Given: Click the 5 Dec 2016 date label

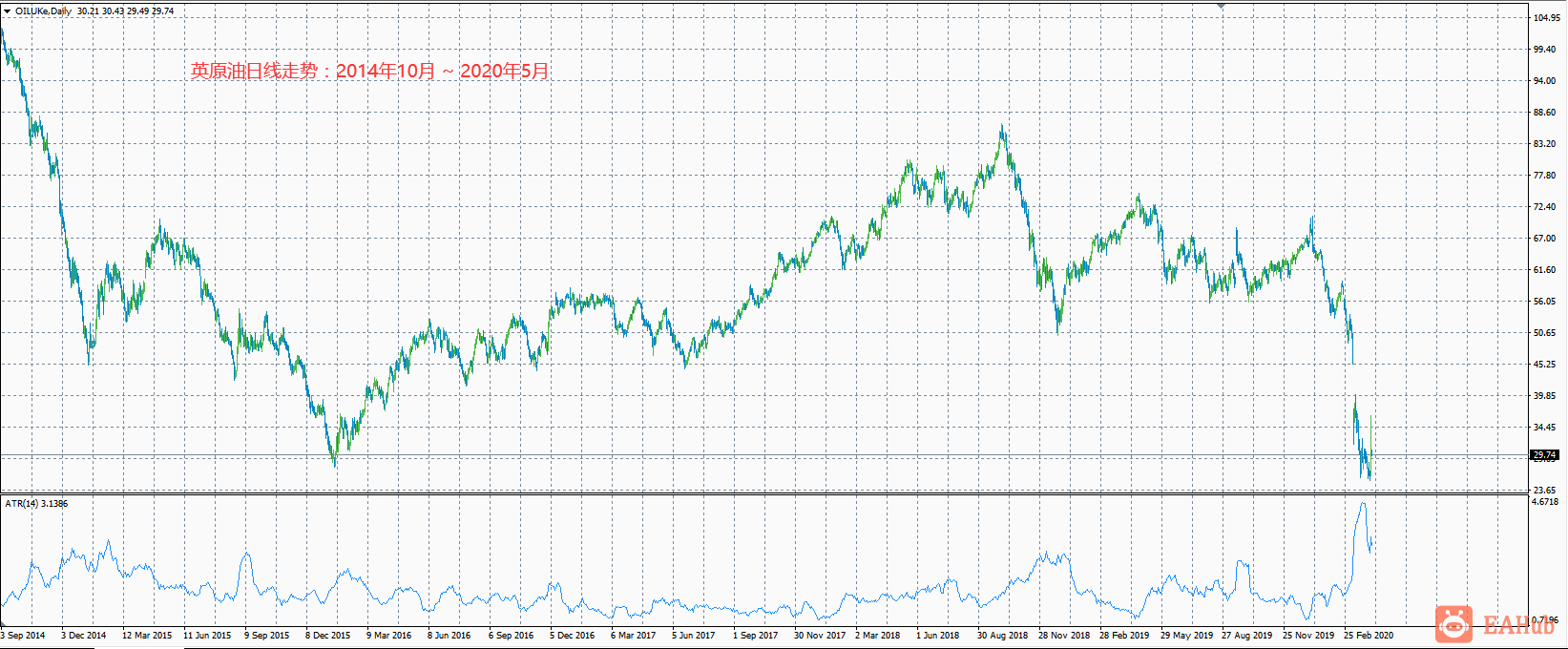Looking at the screenshot, I should pos(573,635).
